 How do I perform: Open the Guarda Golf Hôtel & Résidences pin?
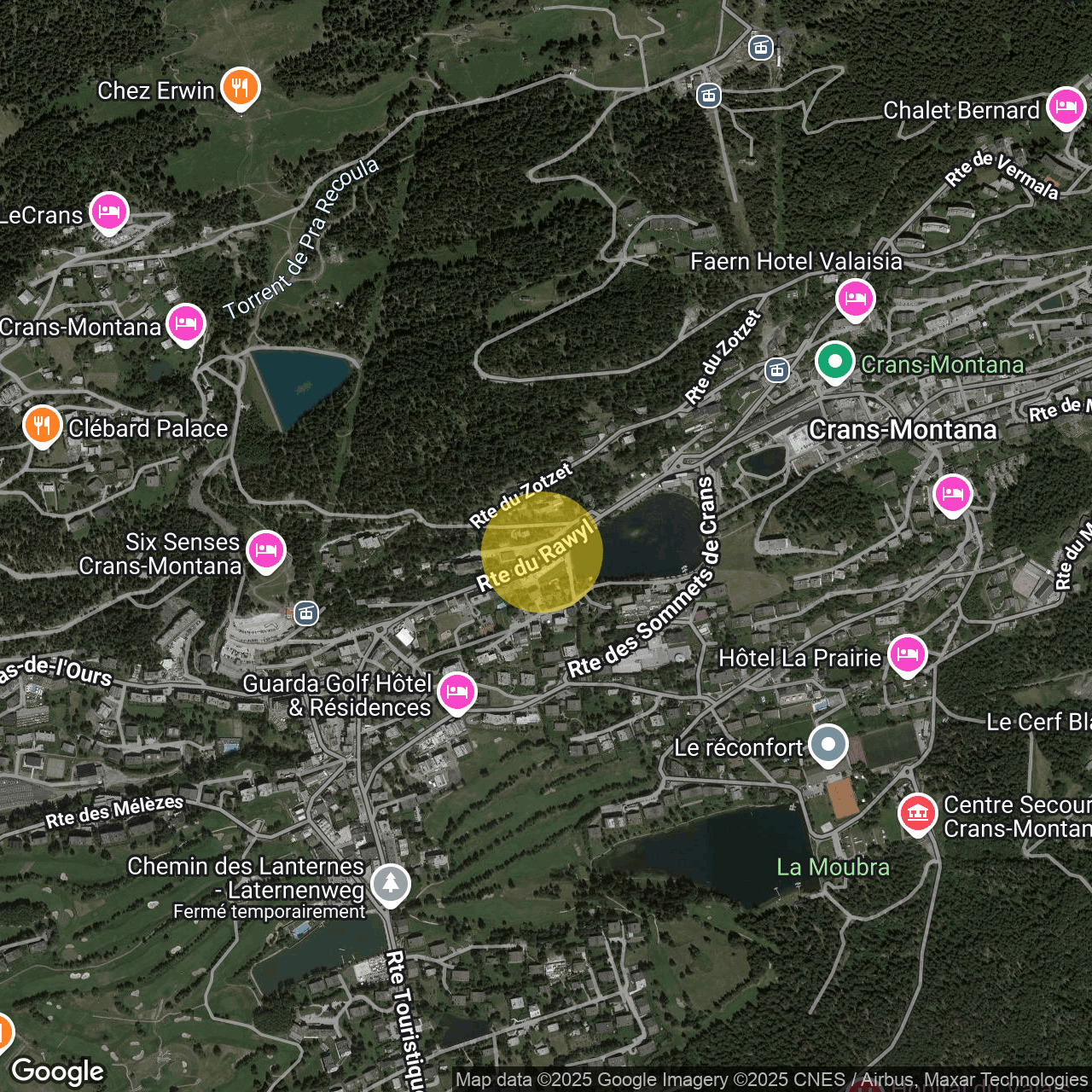click(457, 691)
